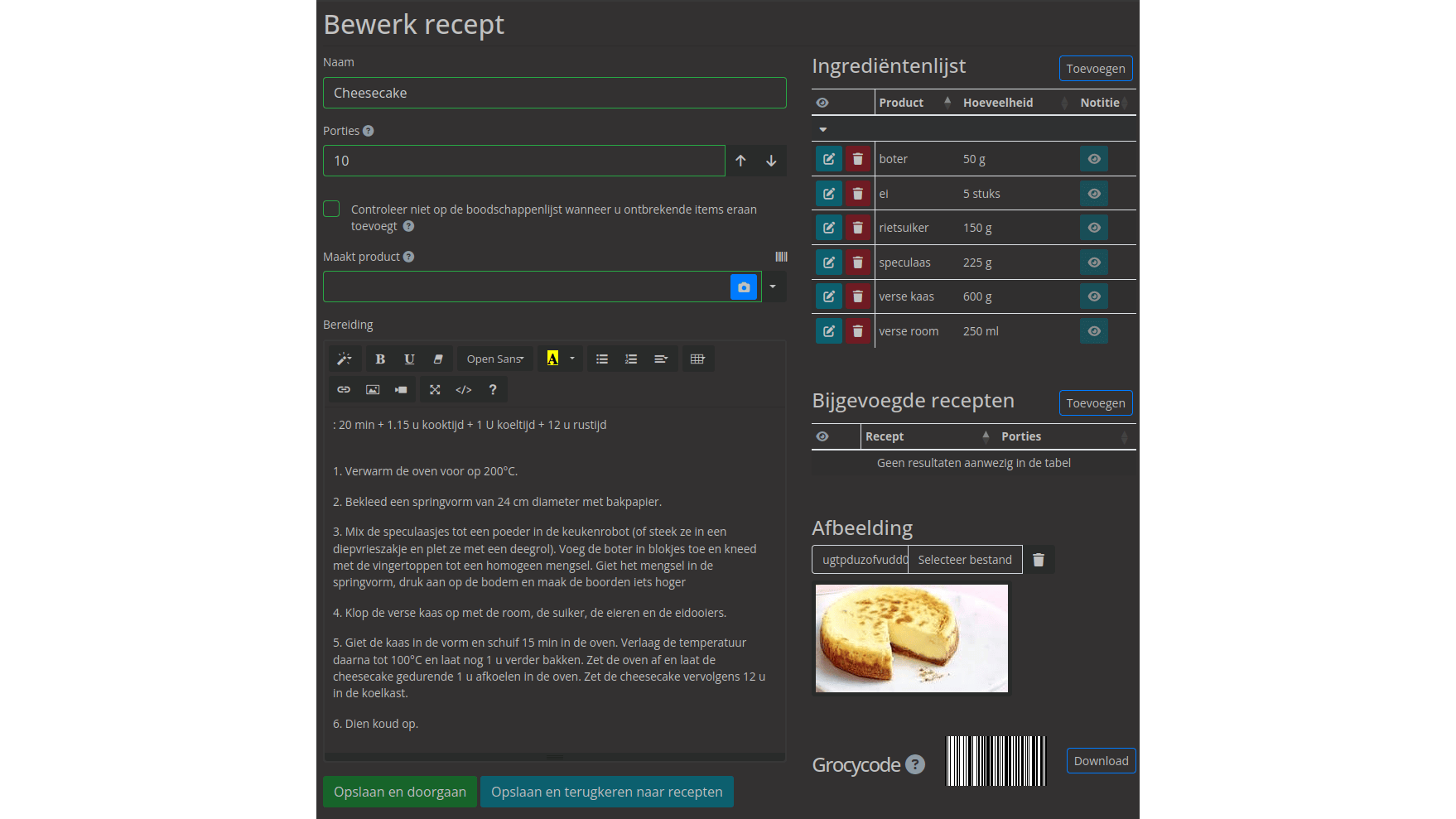
Task: Click Selecteer bestand to choose image
Action: click(965, 560)
